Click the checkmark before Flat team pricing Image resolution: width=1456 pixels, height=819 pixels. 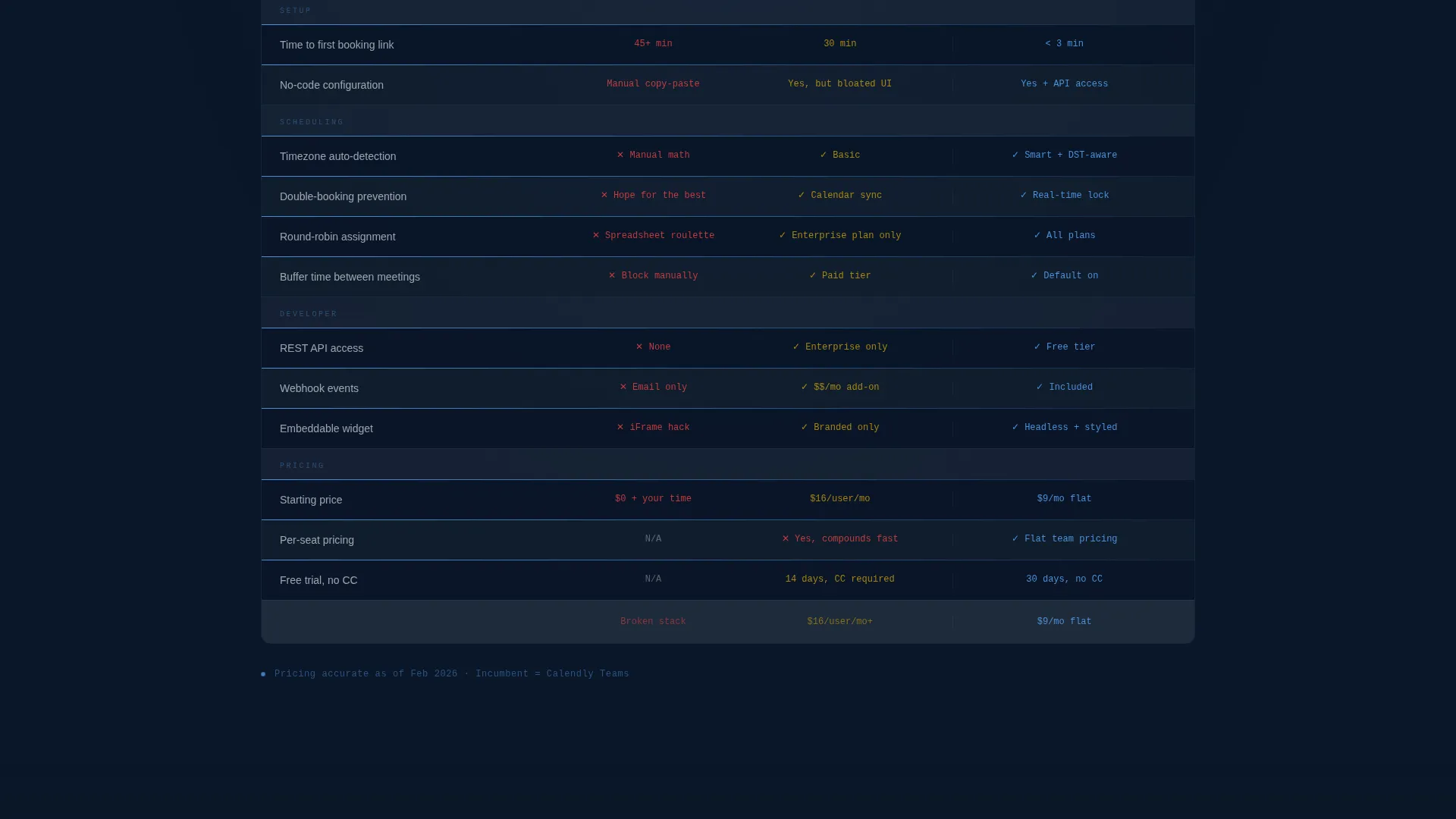point(1015,539)
